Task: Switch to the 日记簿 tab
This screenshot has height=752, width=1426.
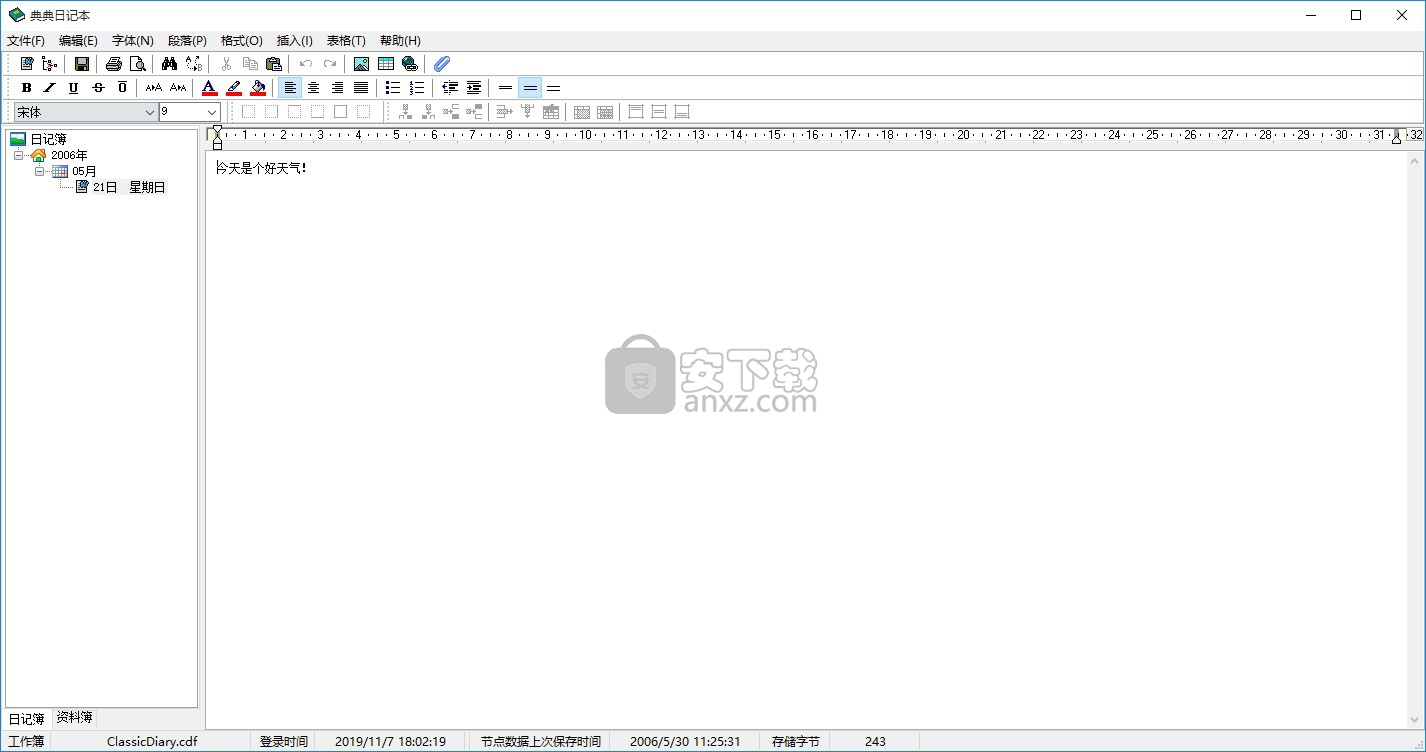Action: (x=27, y=718)
